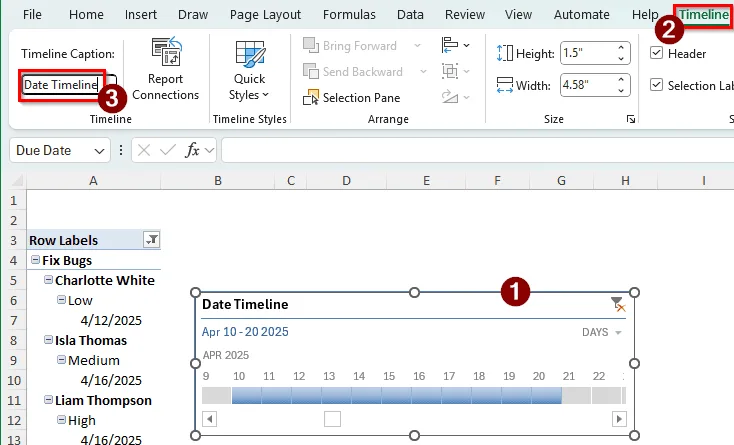This screenshot has width=734, height=445.
Task: Open Quick Styles gallery
Action: click(250, 70)
